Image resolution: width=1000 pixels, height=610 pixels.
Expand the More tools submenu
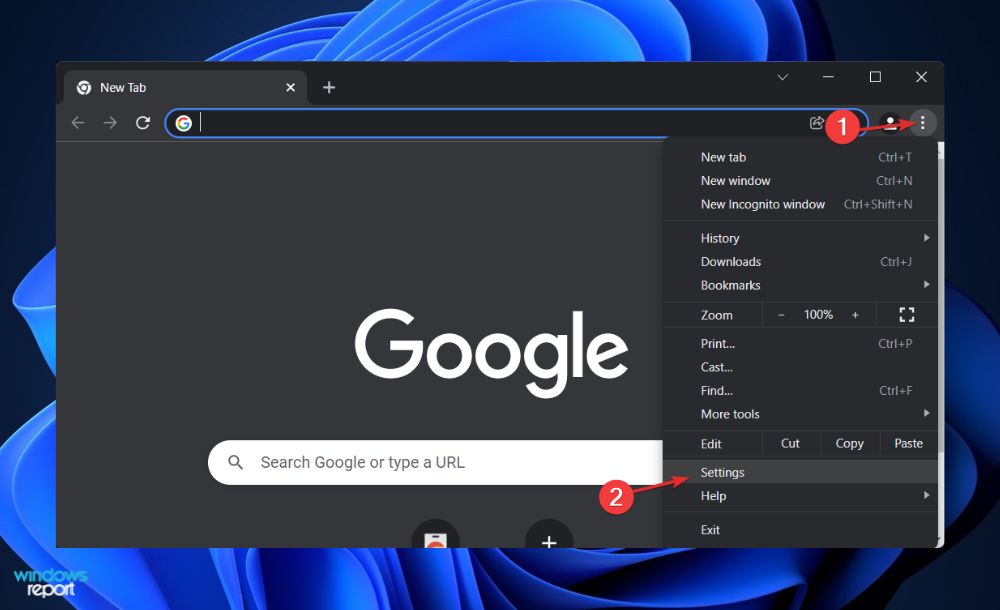click(x=800, y=414)
